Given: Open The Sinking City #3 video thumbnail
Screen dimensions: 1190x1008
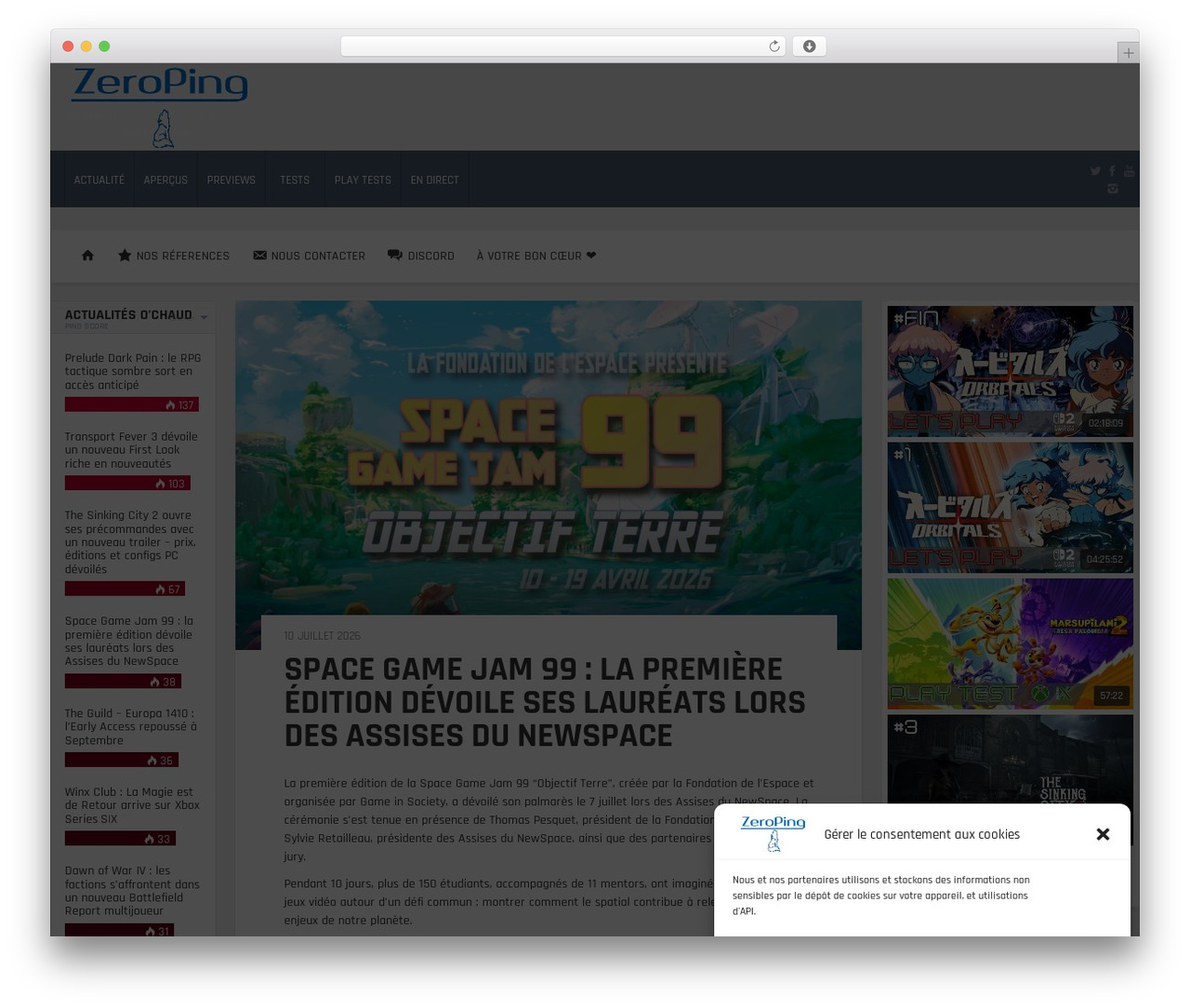Looking at the screenshot, I should click(x=1010, y=759).
